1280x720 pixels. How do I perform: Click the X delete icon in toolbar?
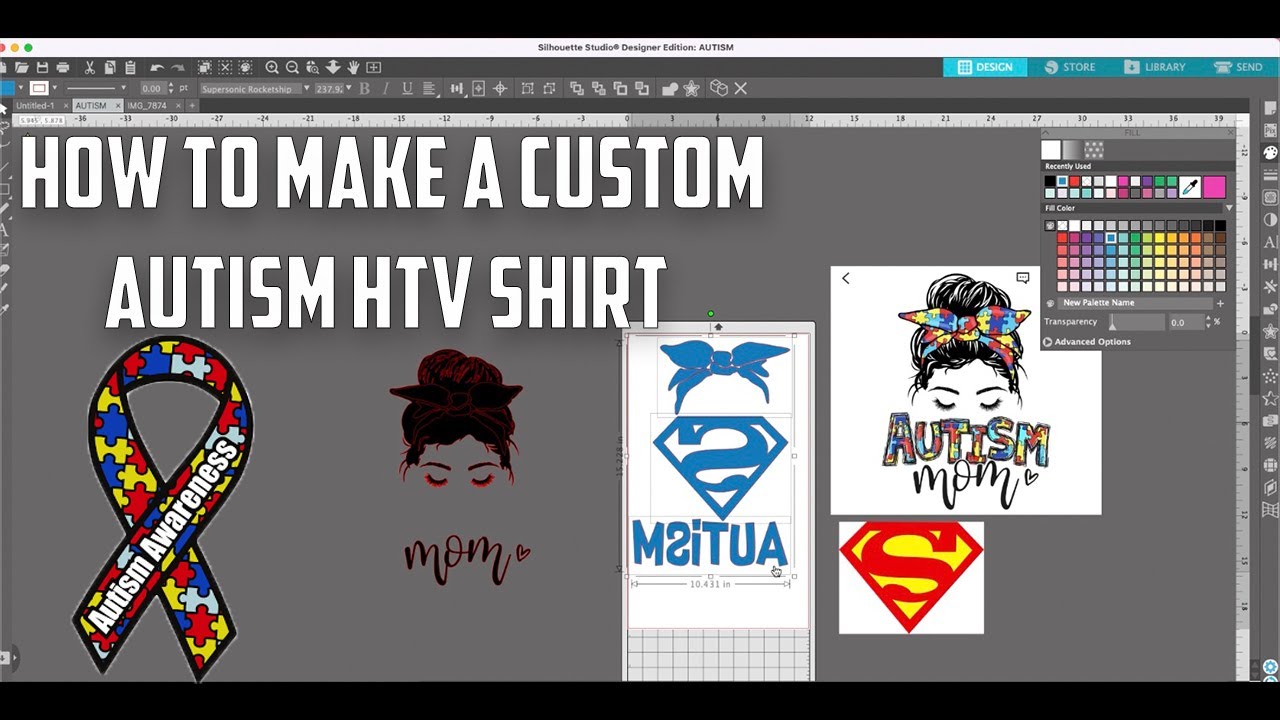point(740,88)
